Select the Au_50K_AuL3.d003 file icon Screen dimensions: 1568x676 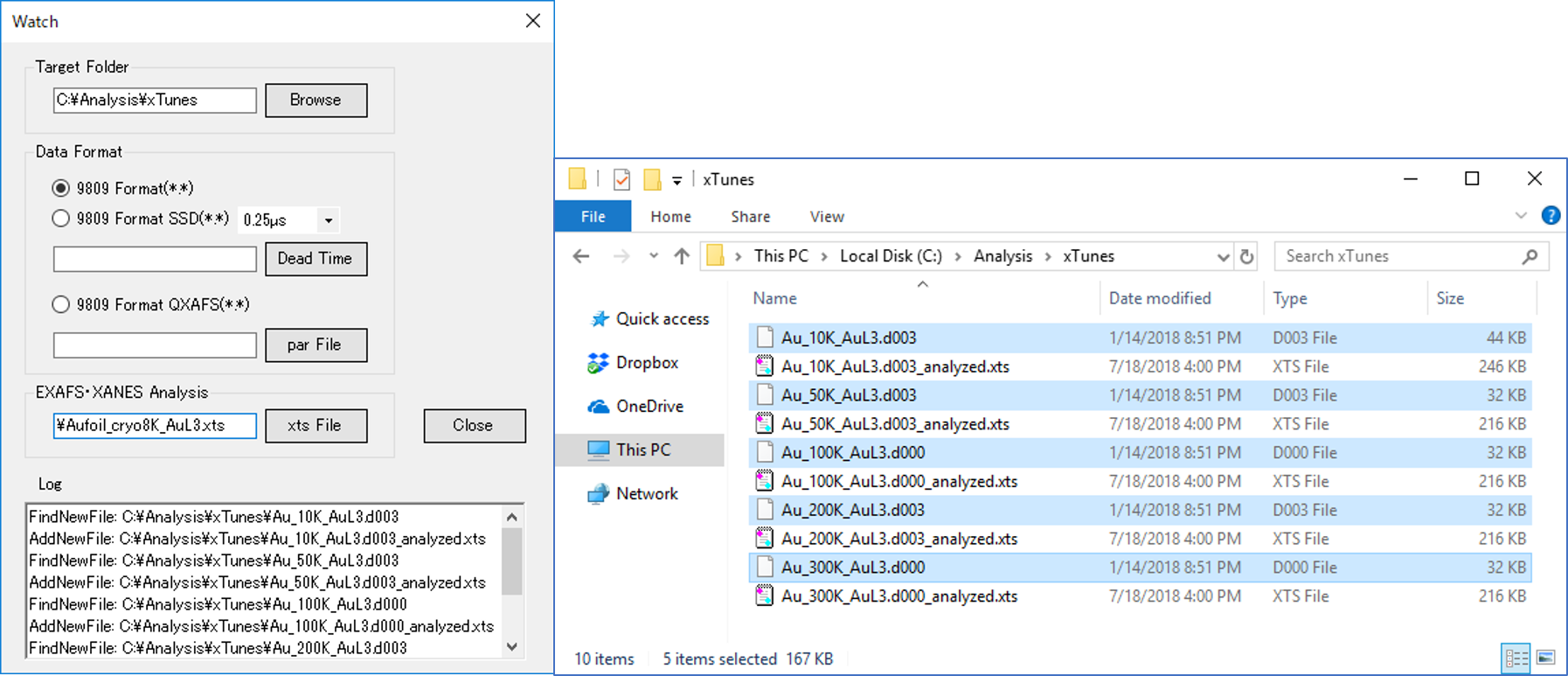[x=765, y=395]
